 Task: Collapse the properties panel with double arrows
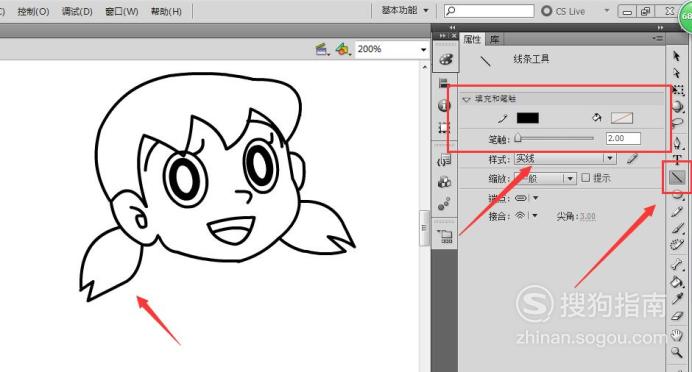[x=660, y=28]
